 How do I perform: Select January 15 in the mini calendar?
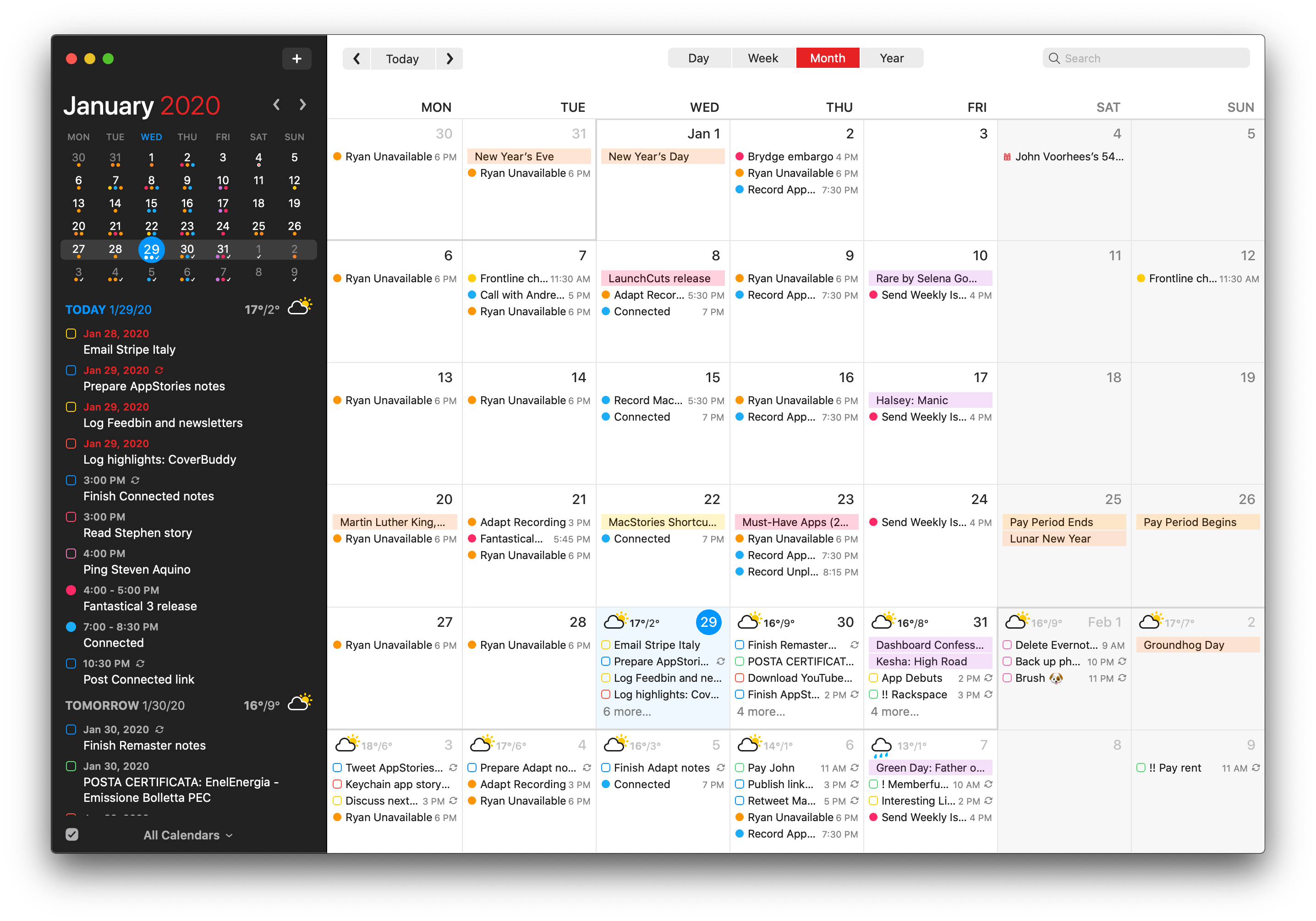tap(151, 203)
